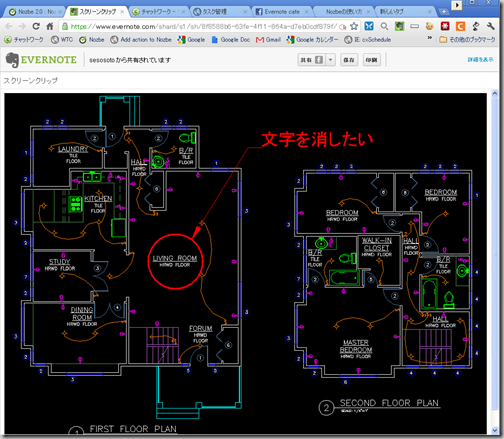The width and height of the screenshot is (504, 439).
Task: Open the IE: cxSchedule bookmark
Action: [368, 40]
